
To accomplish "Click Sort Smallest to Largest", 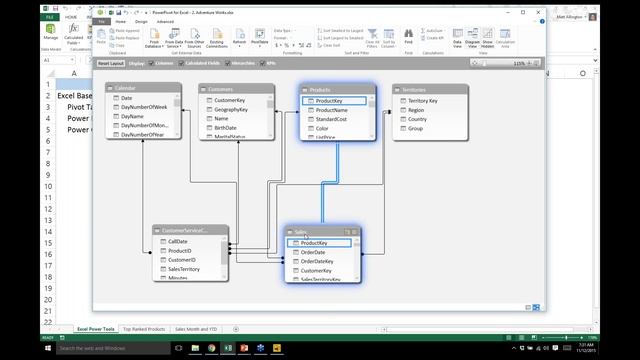I will coord(340,31).
